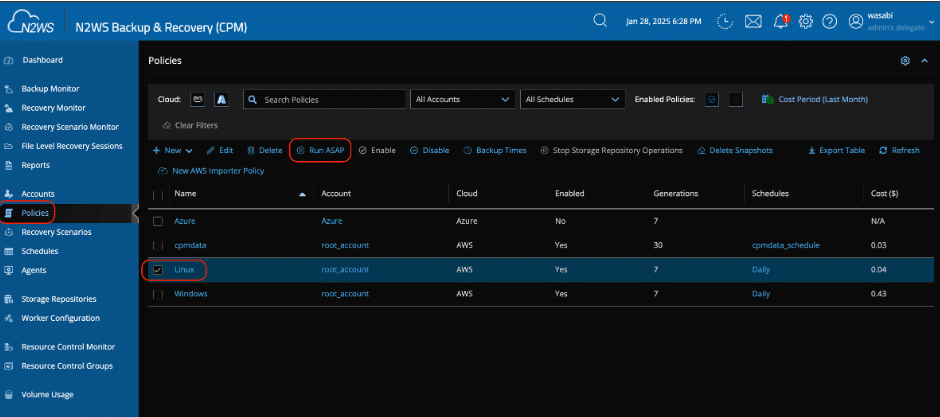The height and width of the screenshot is (417, 940).
Task: Open the All Accounts dropdown
Action: coord(462,99)
